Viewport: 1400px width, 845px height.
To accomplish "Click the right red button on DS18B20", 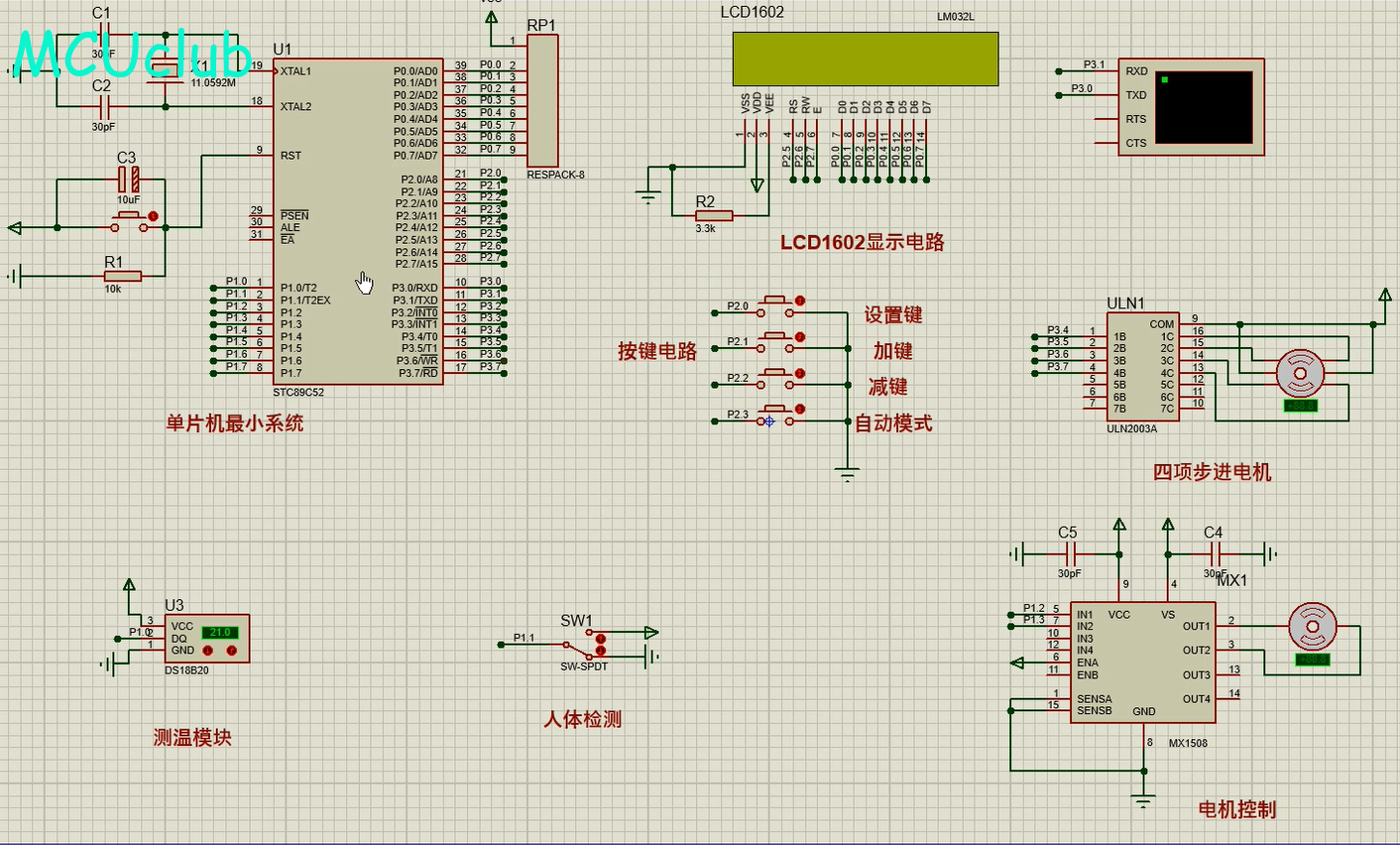I will click(231, 651).
